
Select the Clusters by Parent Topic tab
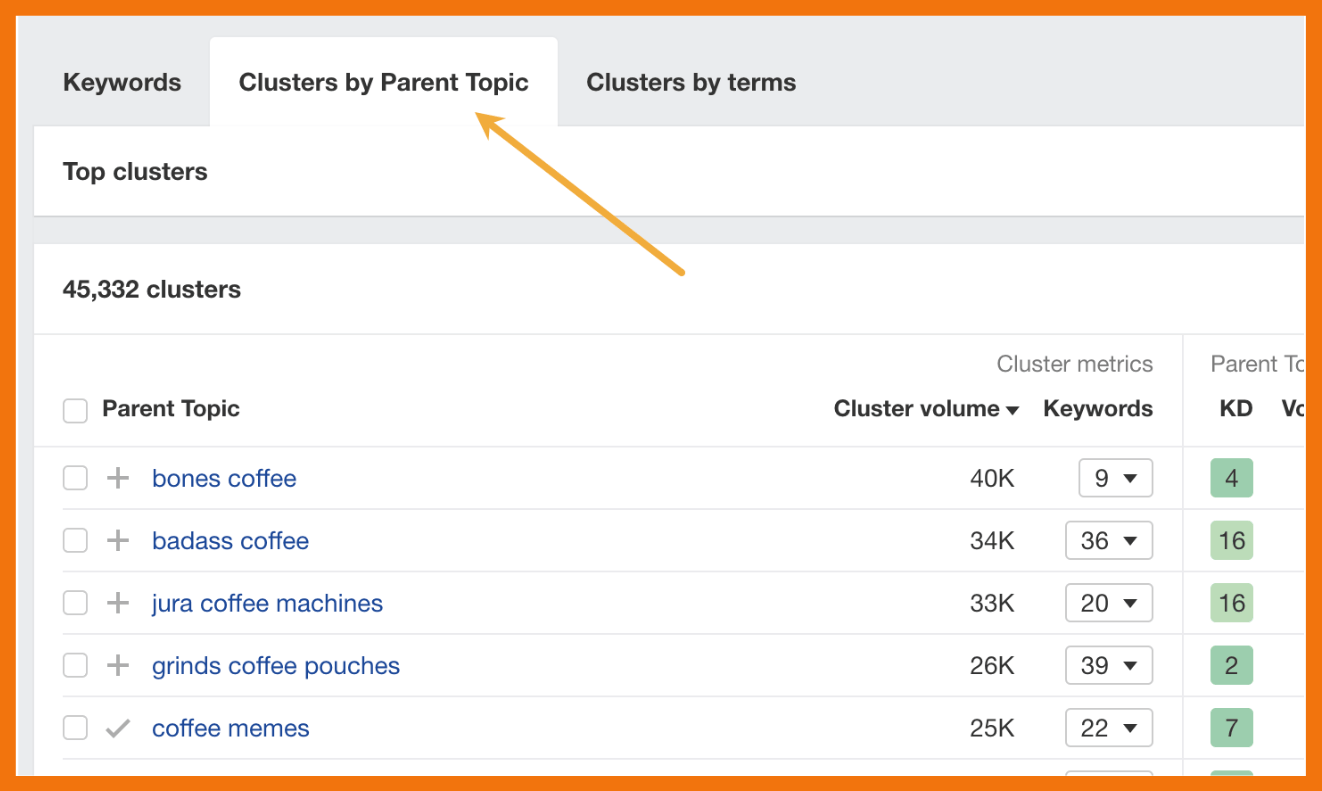pos(383,82)
